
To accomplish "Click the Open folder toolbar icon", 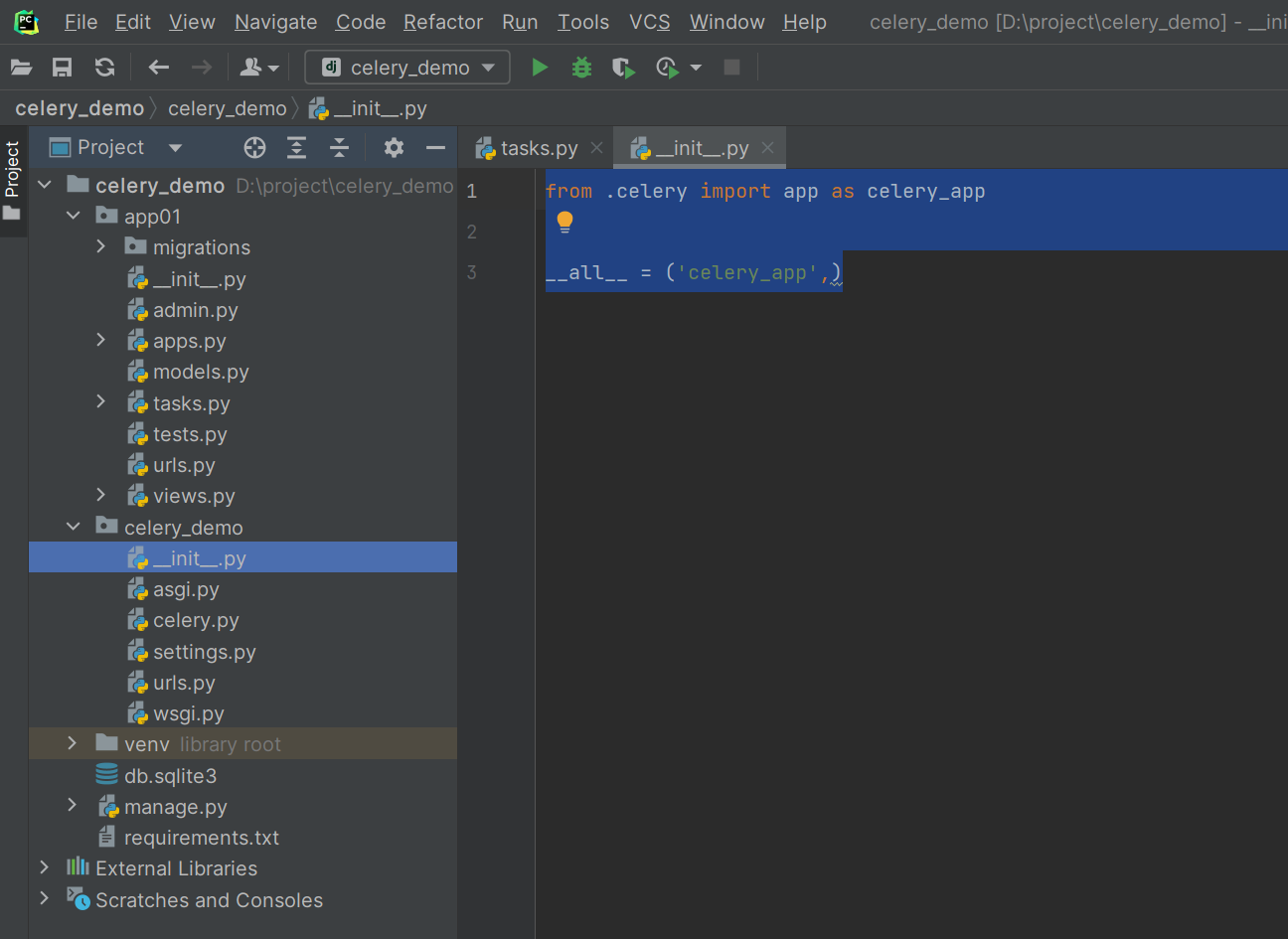I will click(22, 68).
